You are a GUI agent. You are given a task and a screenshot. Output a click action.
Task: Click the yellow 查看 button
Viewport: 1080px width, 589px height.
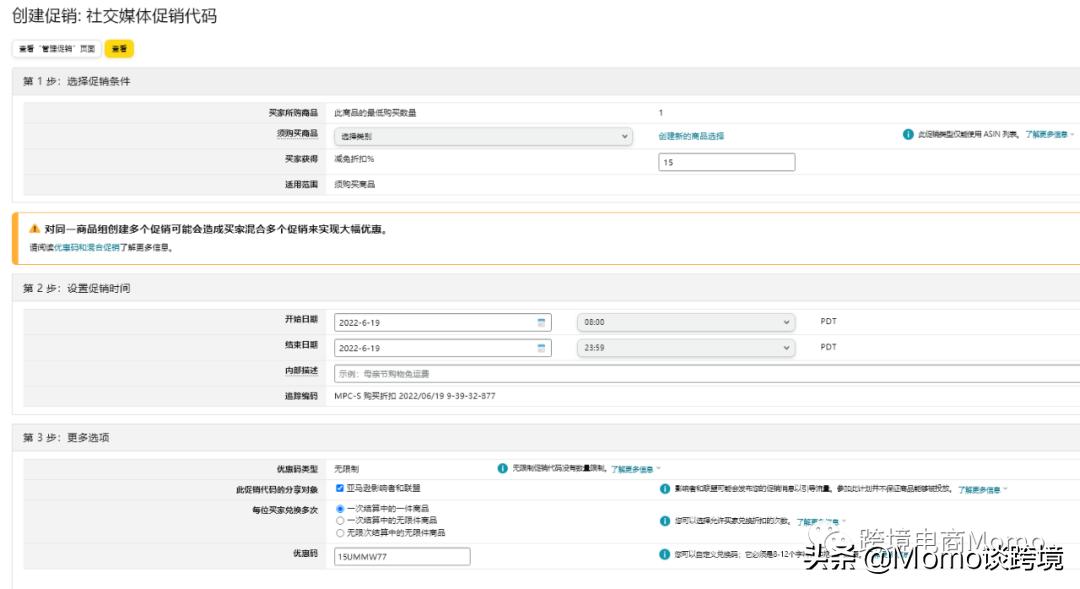tap(118, 47)
